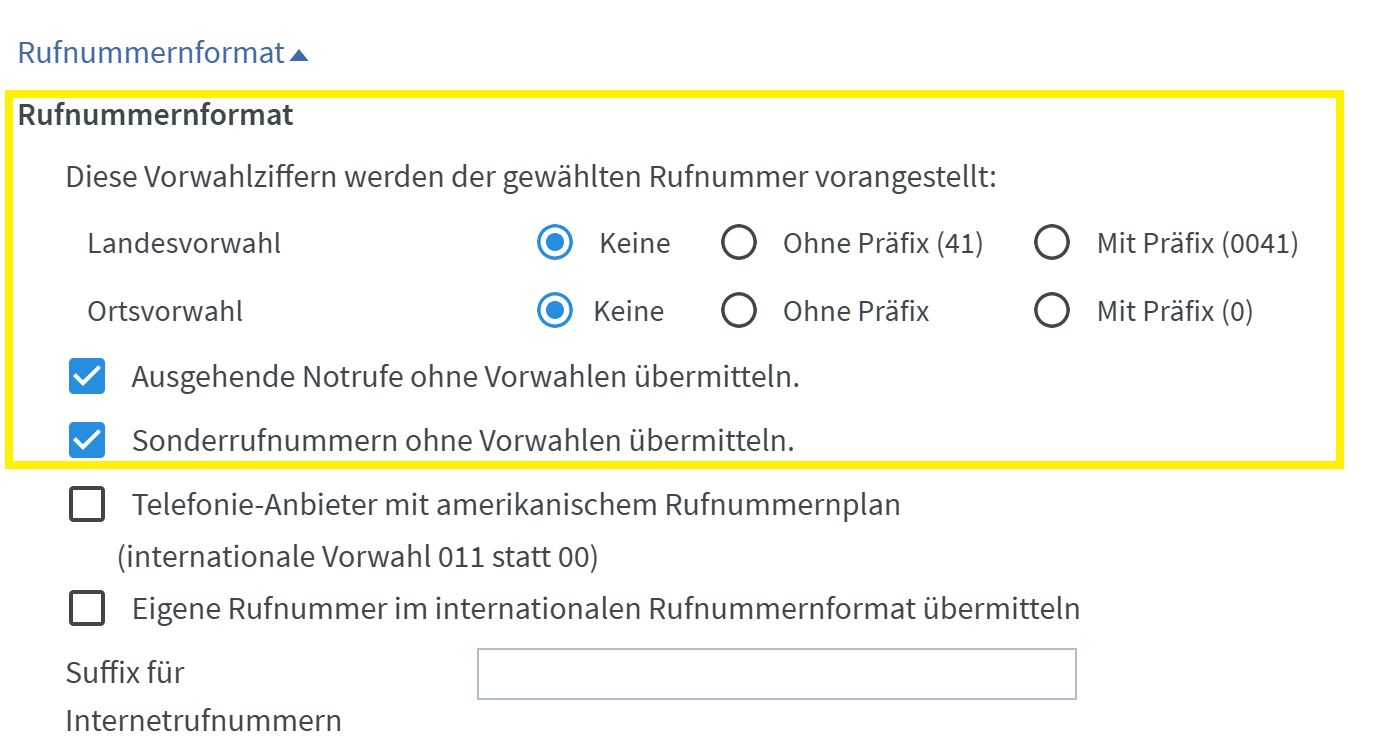Click the 'Sonderrufnummern ohne Vorwahlen übermitteln' label text
This screenshot has width=1390, height=750.
[x=462, y=441]
